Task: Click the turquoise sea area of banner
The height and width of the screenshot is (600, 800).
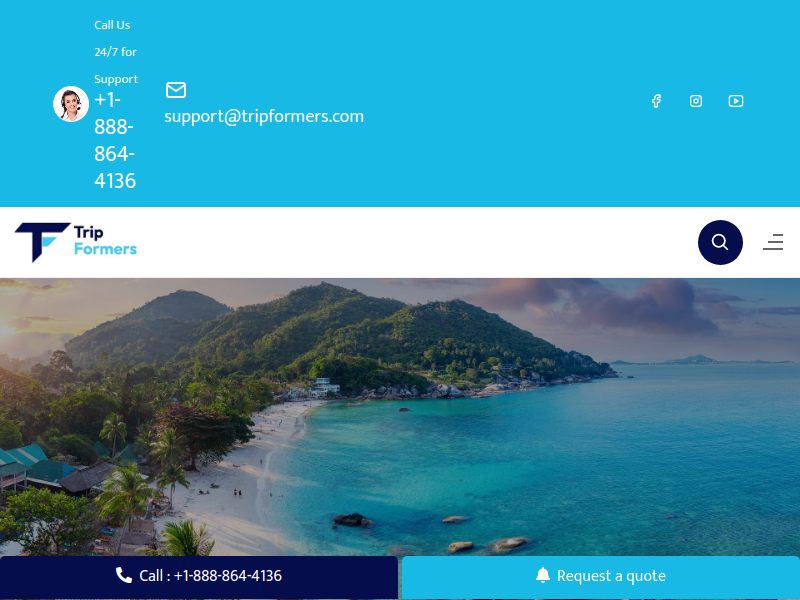Action: coord(561,459)
